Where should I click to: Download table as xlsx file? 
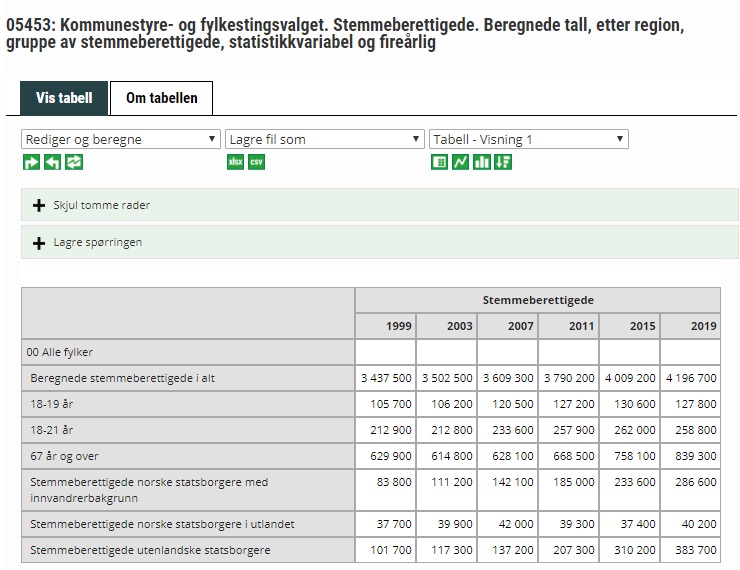pyautogui.click(x=235, y=162)
